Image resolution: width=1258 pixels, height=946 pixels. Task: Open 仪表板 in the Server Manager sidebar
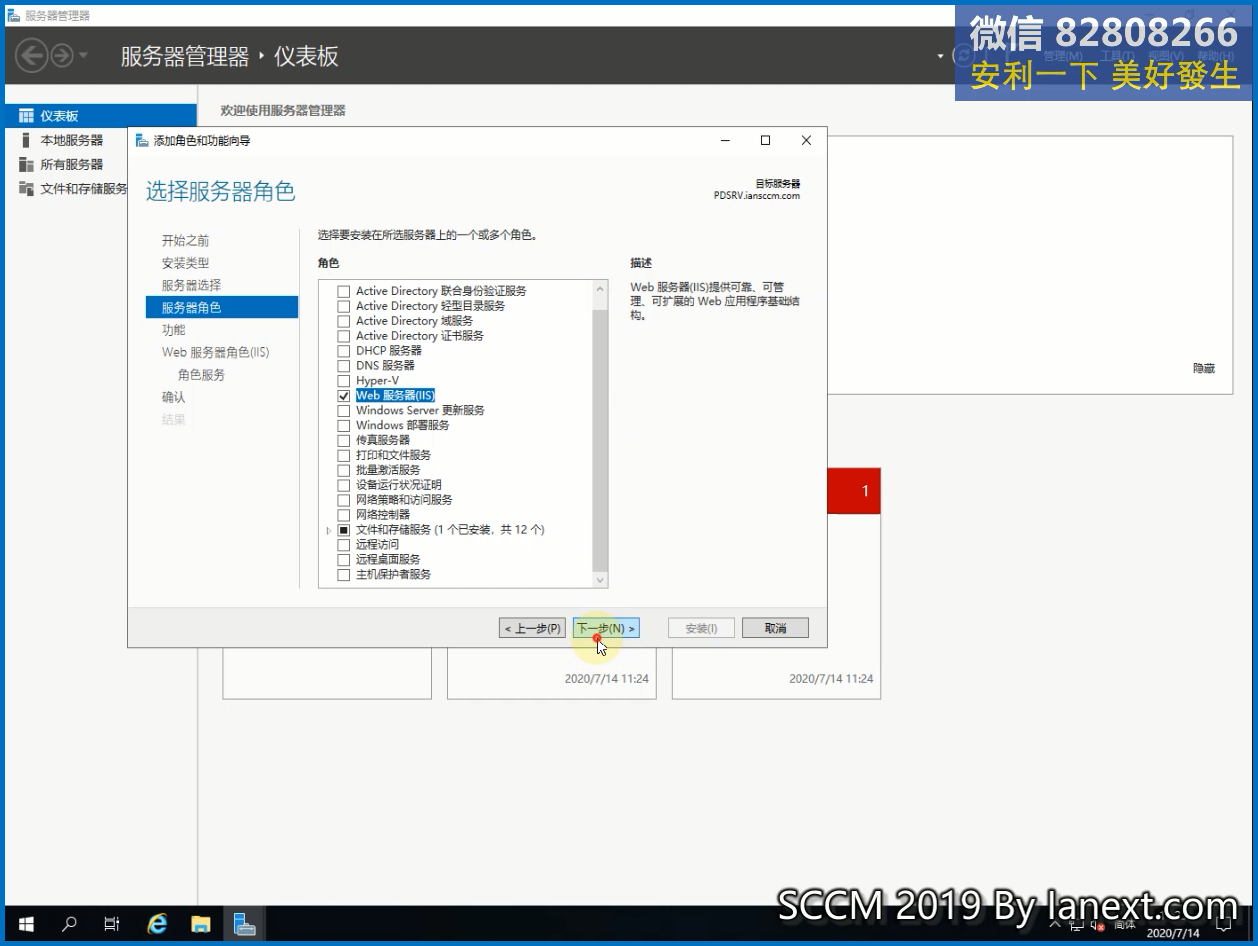pyautogui.click(x=99, y=116)
